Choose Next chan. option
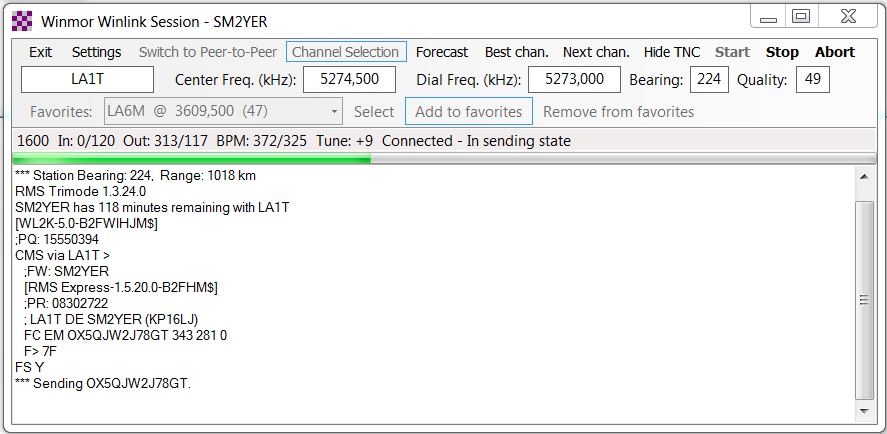 (596, 52)
